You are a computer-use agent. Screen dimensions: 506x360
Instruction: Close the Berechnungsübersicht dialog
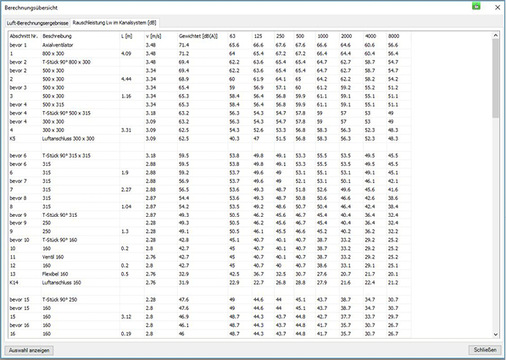(497, 7)
